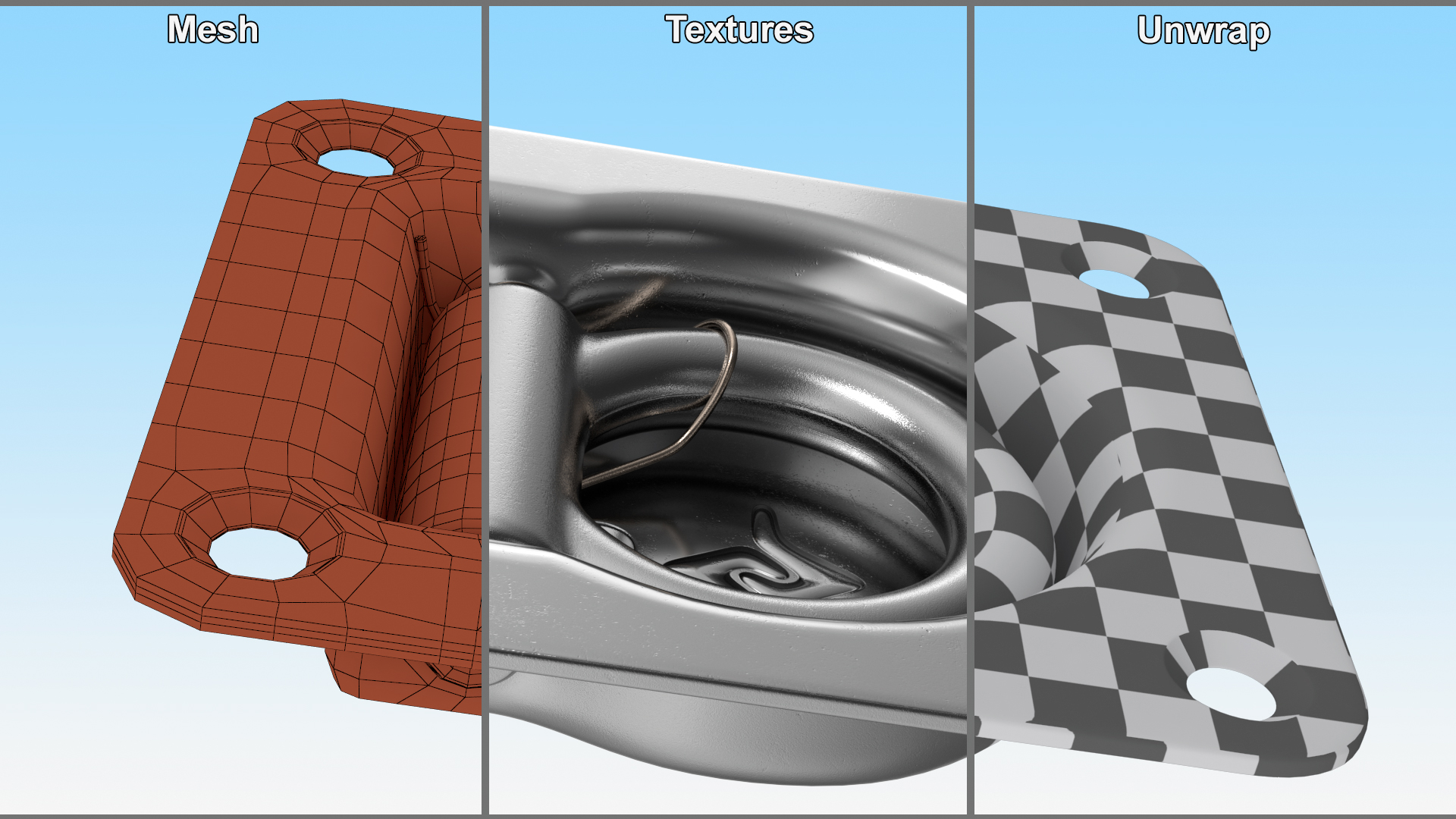The width and height of the screenshot is (1456, 819).
Task: Click the "Mesh" heading text
Action: [213, 30]
